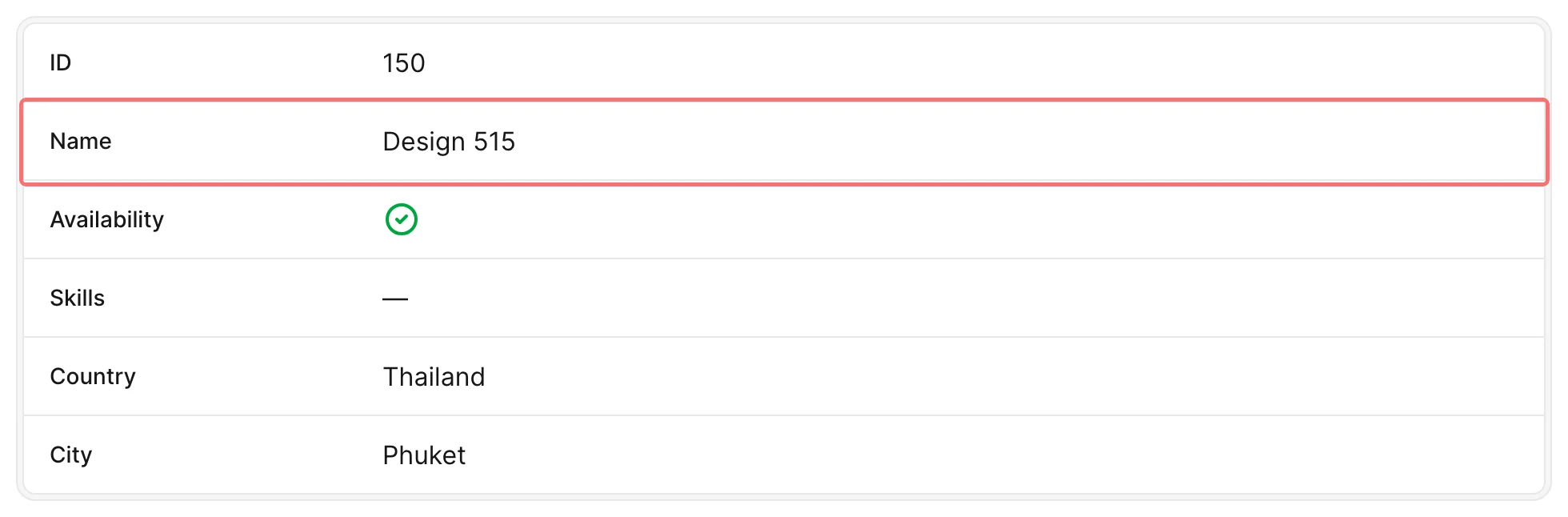1568x517 pixels.
Task: Click the ID value 150
Action: 404,63
